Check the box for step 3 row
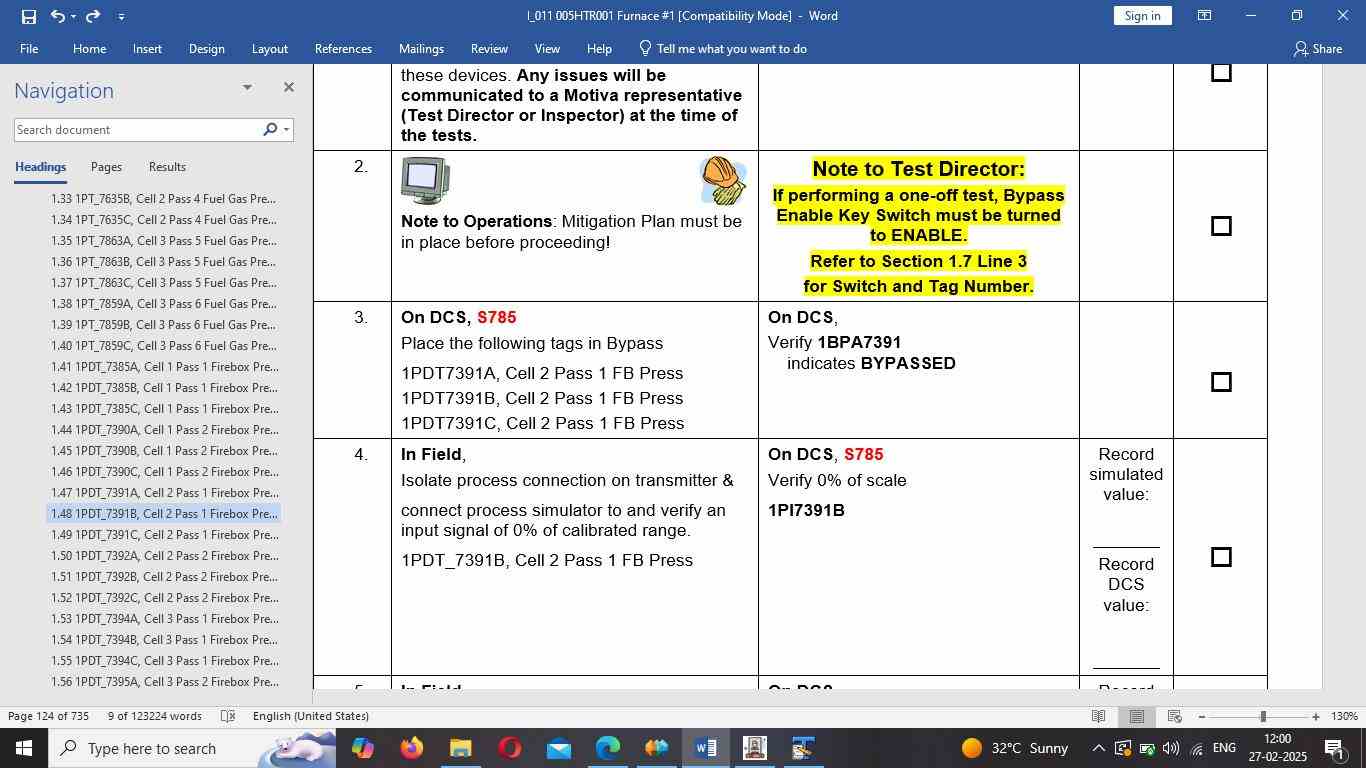Screen dimensions: 1366x768 tap(1221, 382)
